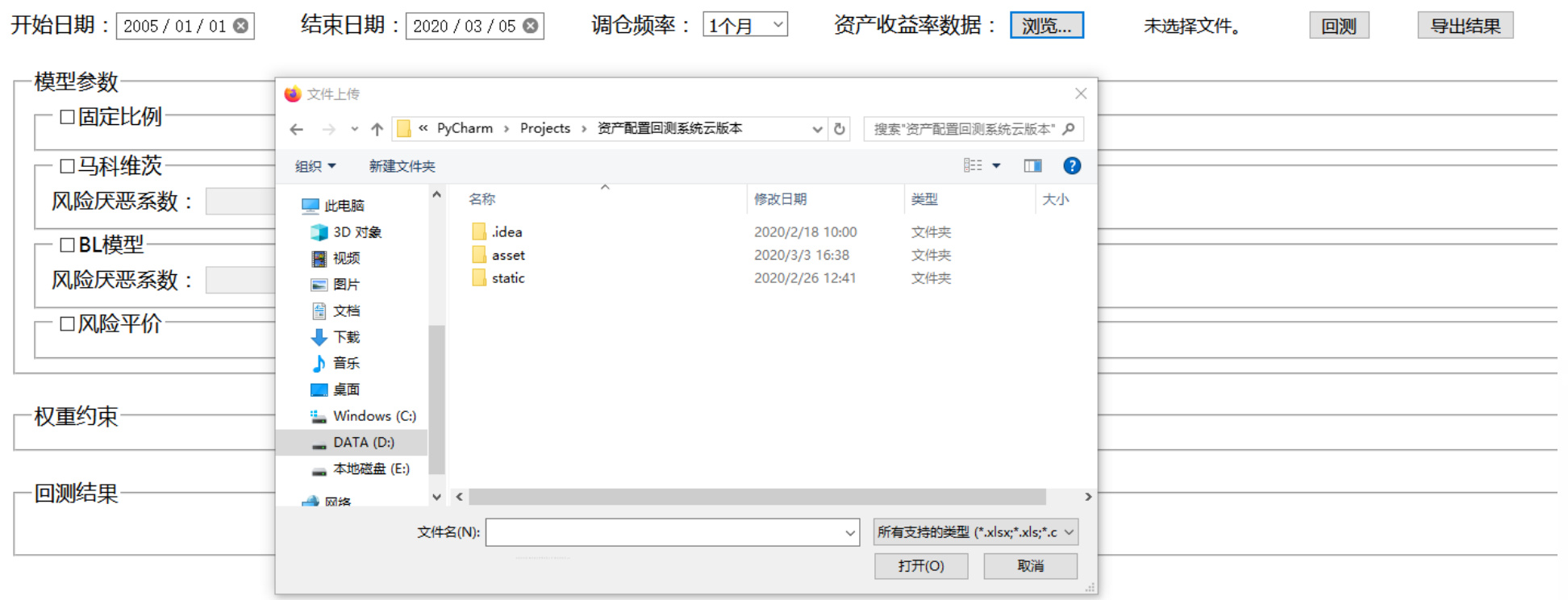Enable the 固定比例 checkbox
The width and height of the screenshot is (1568, 600).
(68, 117)
